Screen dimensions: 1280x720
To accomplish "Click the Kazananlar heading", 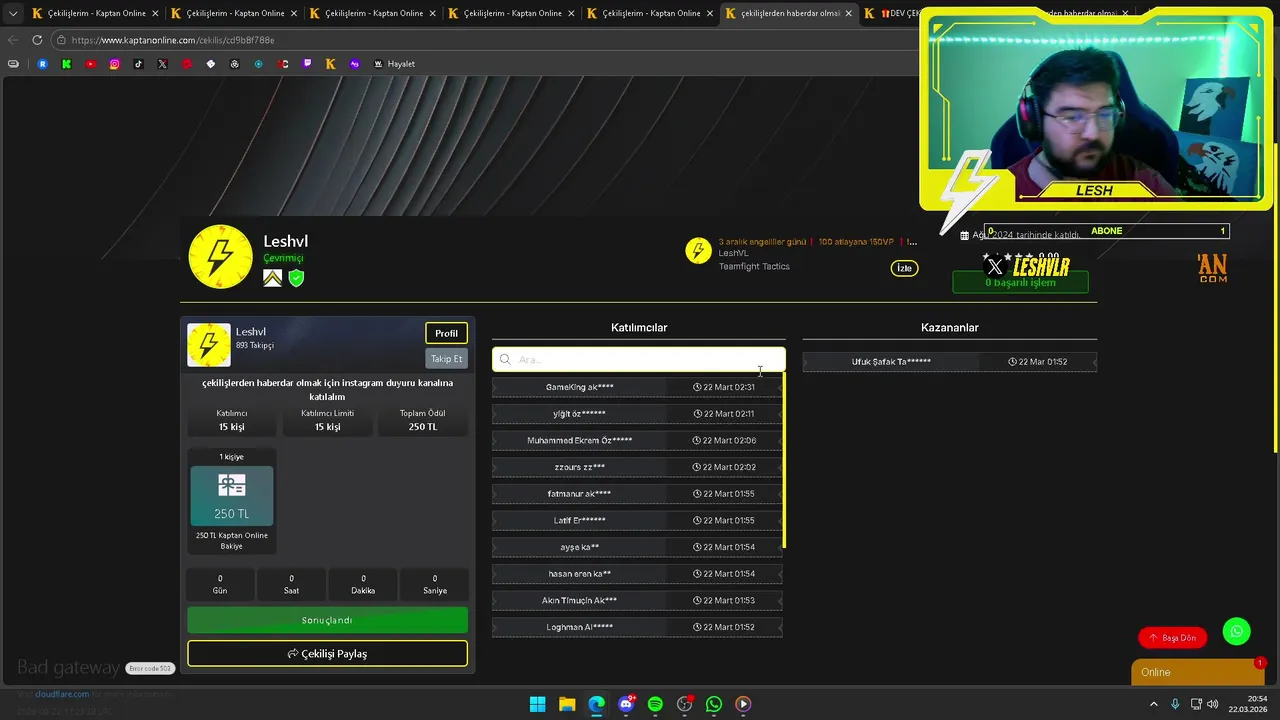I will (x=949, y=328).
